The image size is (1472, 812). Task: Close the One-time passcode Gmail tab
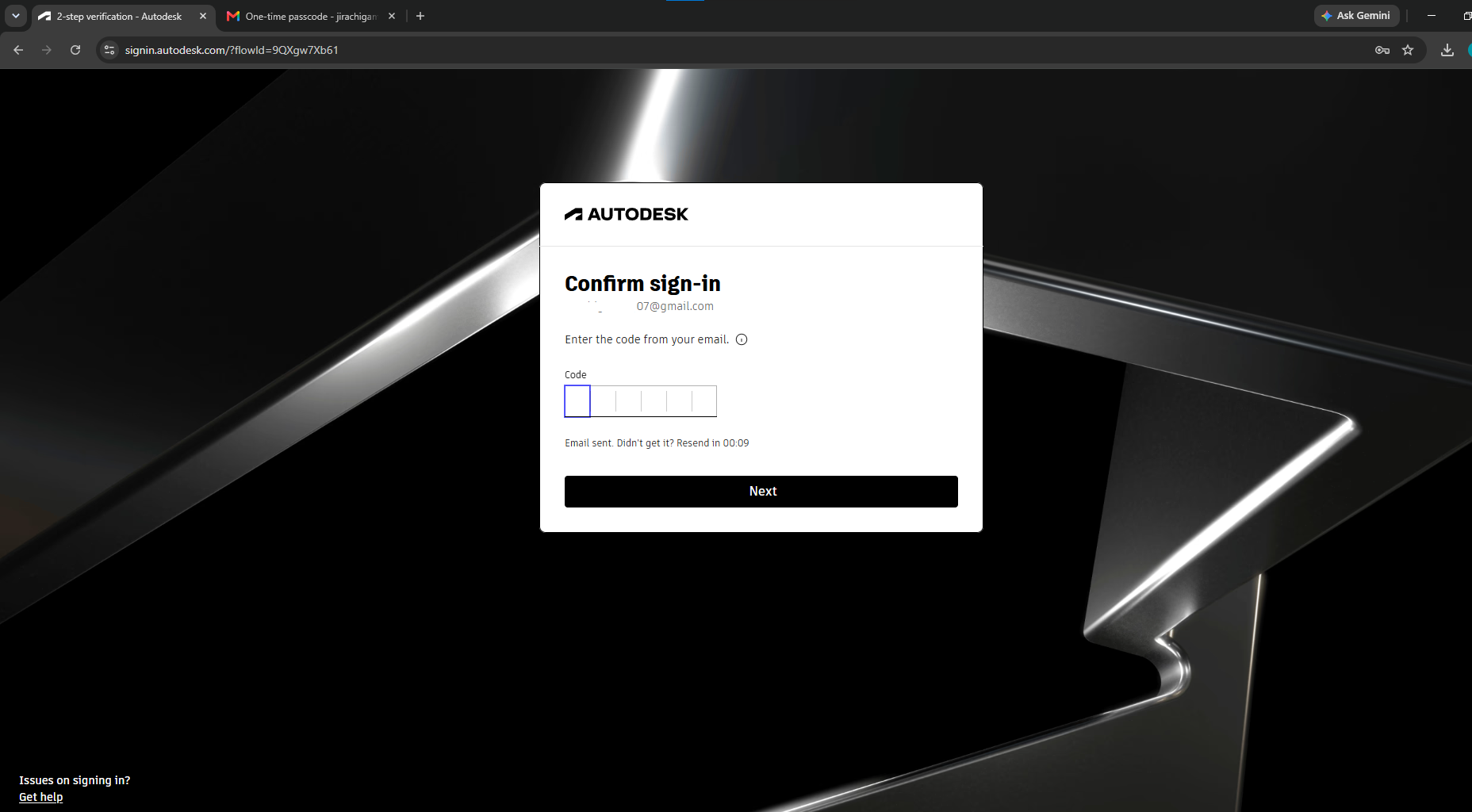tap(392, 16)
